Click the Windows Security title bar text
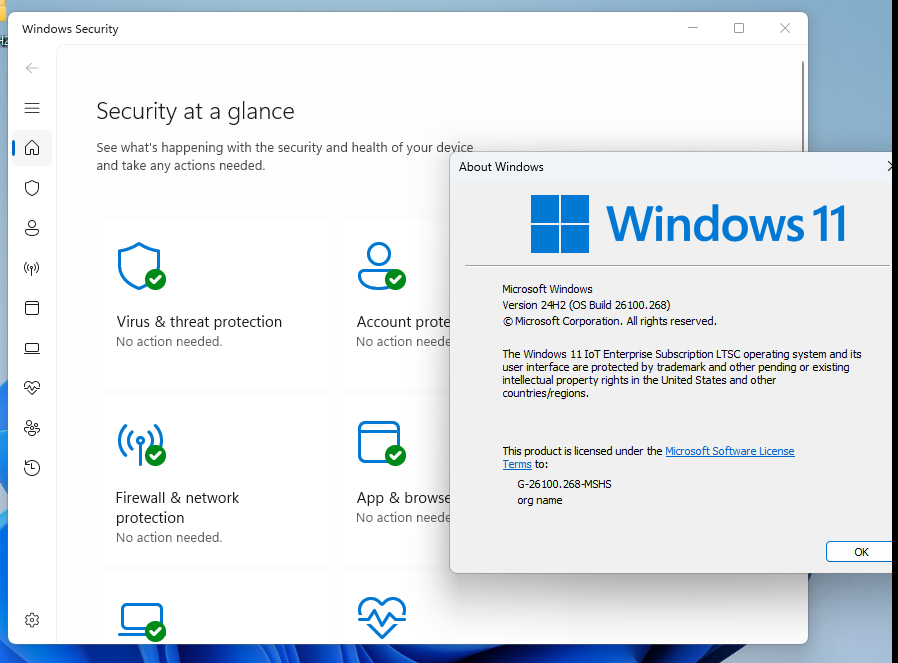This screenshot has height=663, width=898. [70, 29]
